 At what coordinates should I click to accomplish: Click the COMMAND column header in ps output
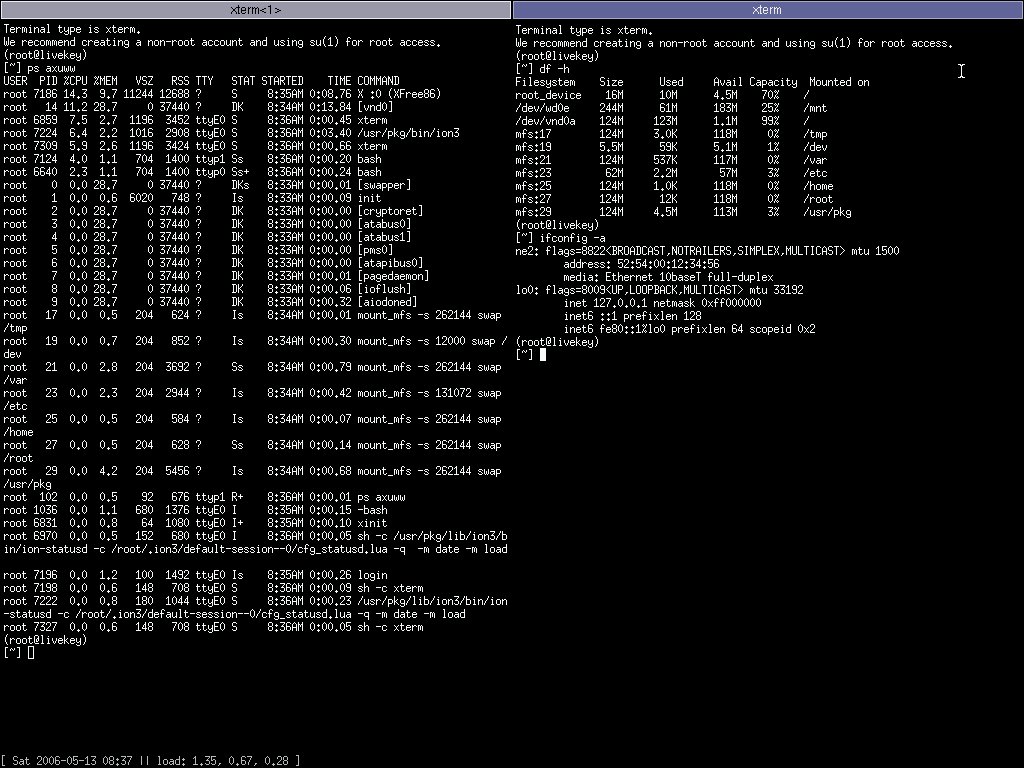point(378,81)
